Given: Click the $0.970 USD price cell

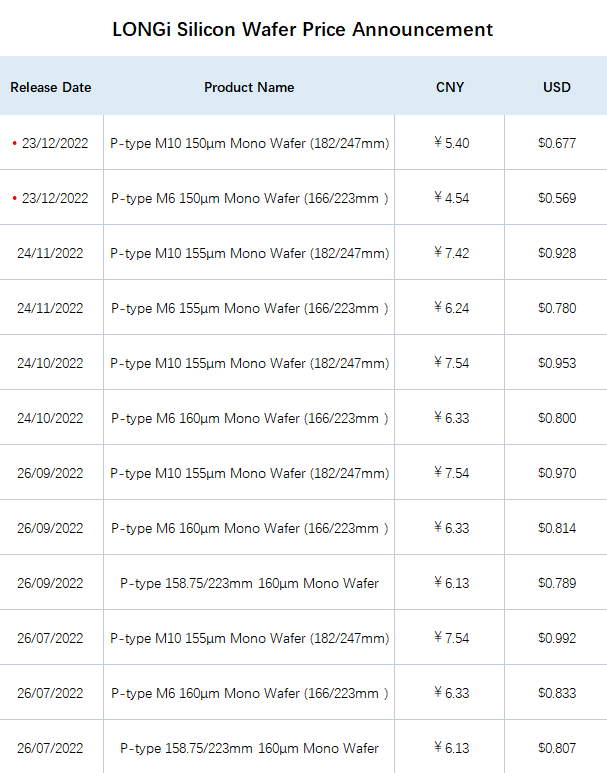Looking at the screenshot, I should (557, 473).
